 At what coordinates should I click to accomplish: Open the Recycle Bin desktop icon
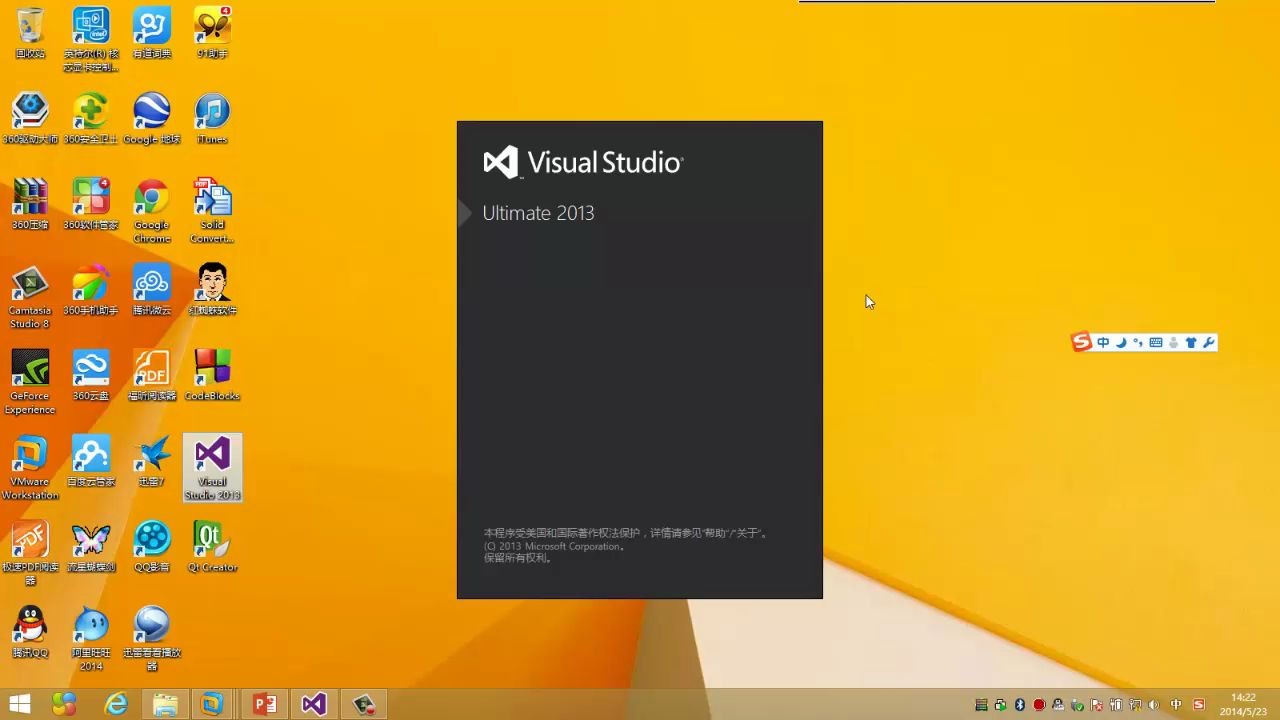click(x=30, y=33)
